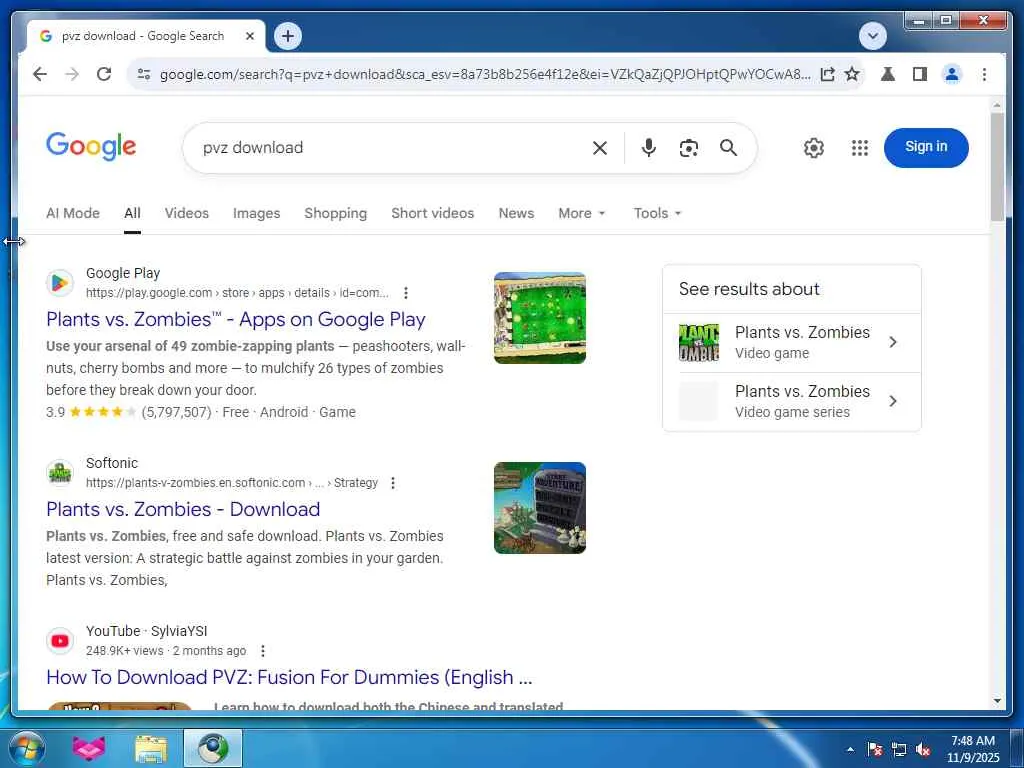Open more options for YouTube result
Viewport: 1024px width, 768px height.
click(263, 650)
